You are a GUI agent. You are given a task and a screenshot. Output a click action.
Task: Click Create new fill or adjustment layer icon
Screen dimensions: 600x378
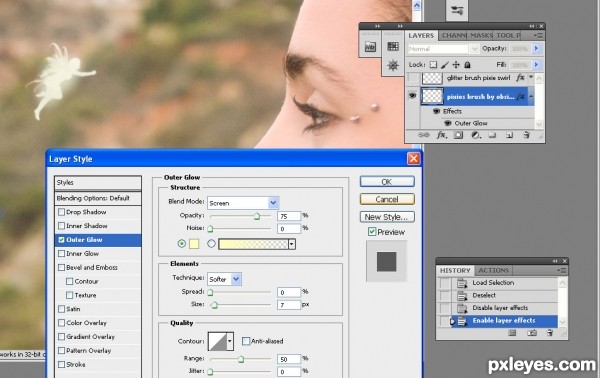(x=476, y=135)
